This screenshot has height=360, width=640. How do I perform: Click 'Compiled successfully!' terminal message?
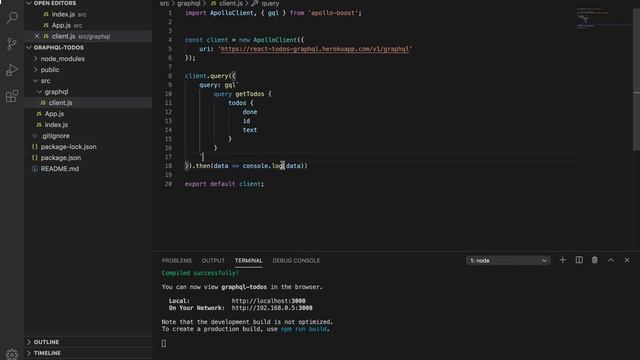click(200, 273)
